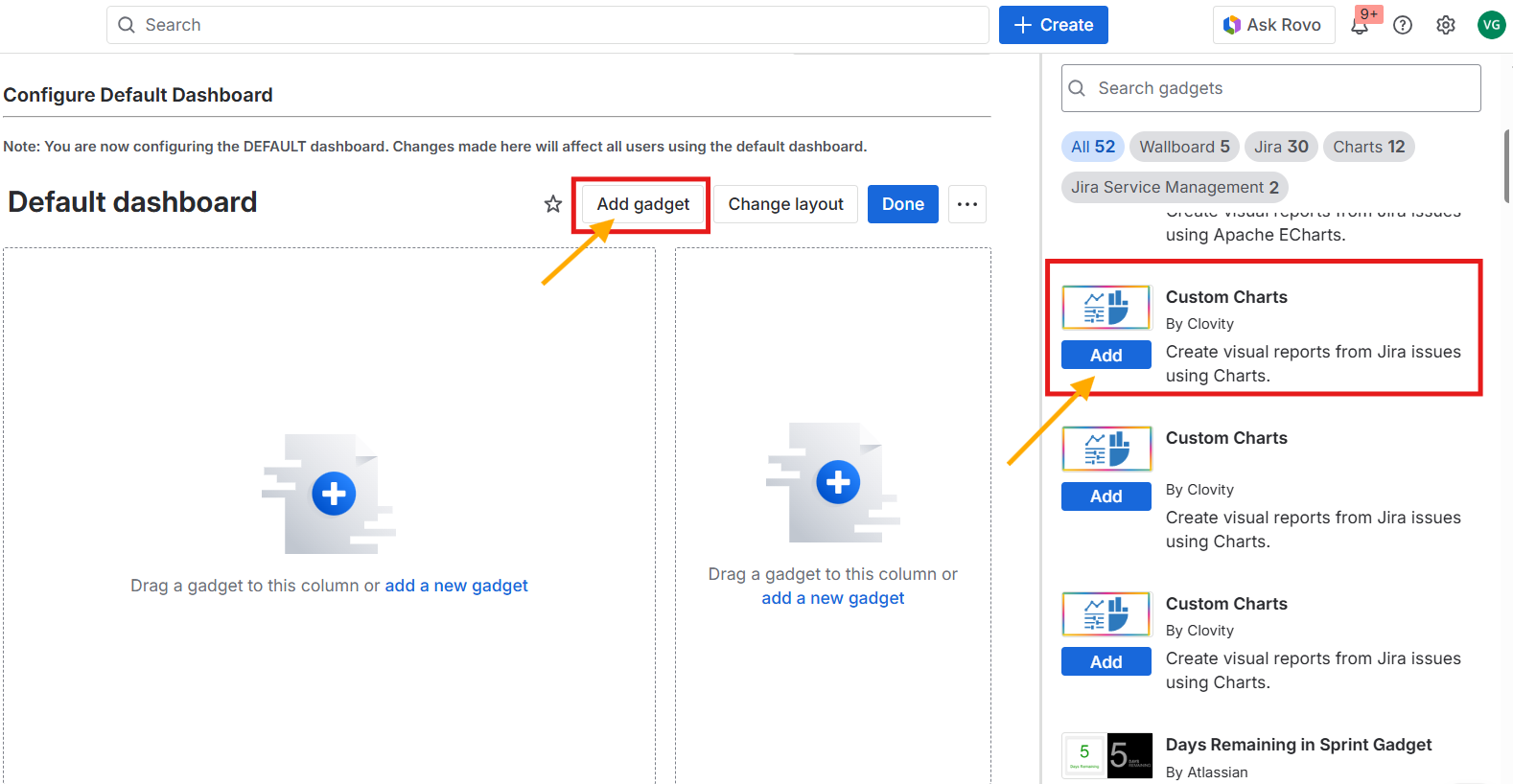
Task: Open the settings gear icon
Action: point(1446,26)
